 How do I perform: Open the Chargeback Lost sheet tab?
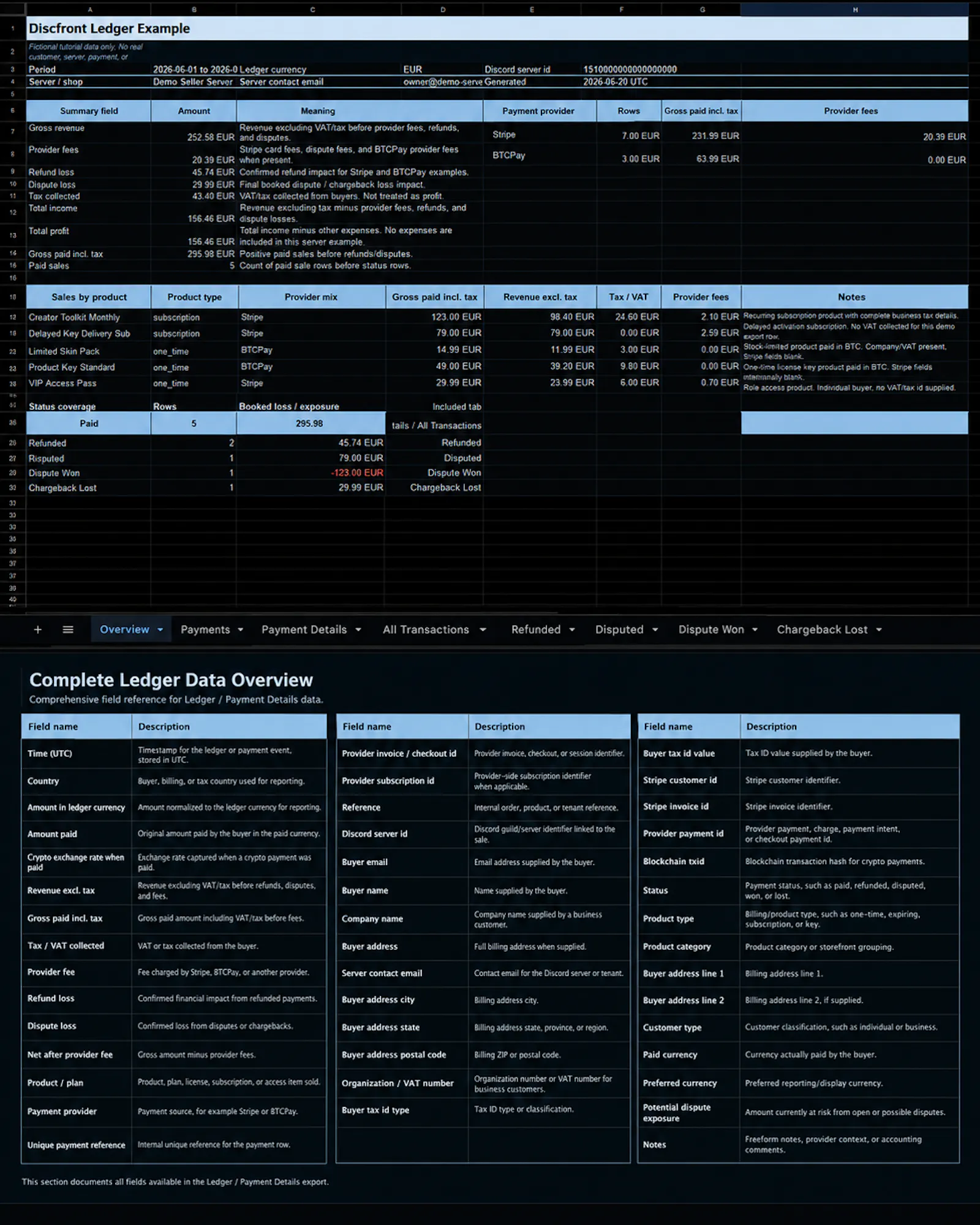(822, 629)
